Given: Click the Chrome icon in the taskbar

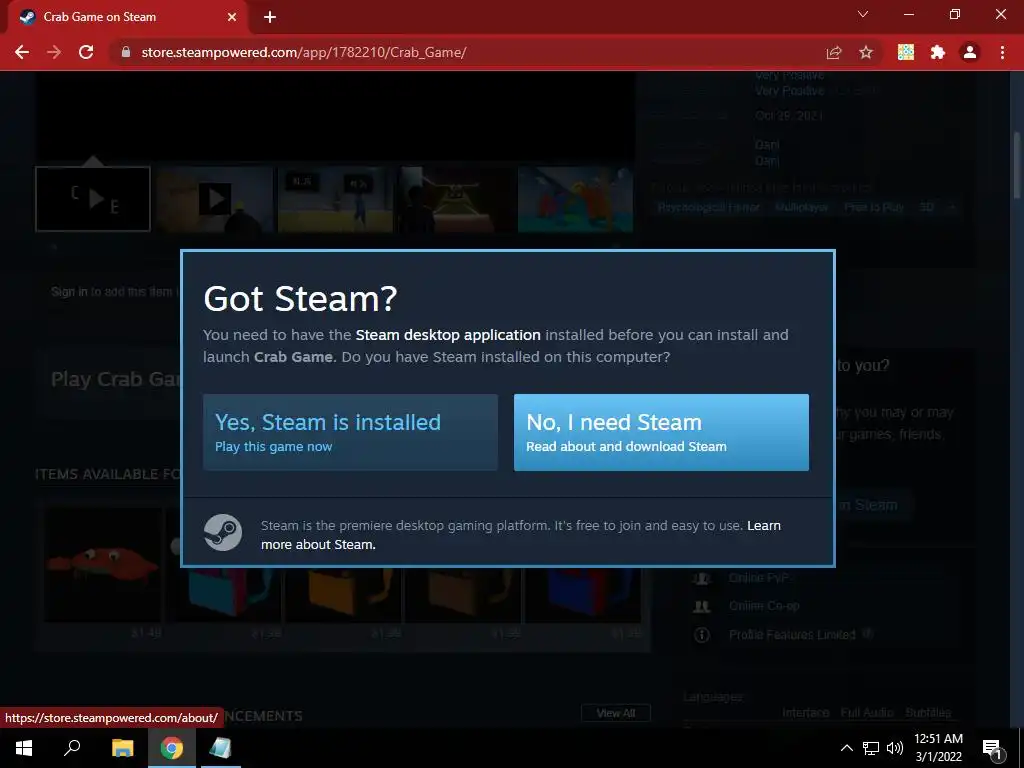Looking at the screenshot, I should pos(172,748).
